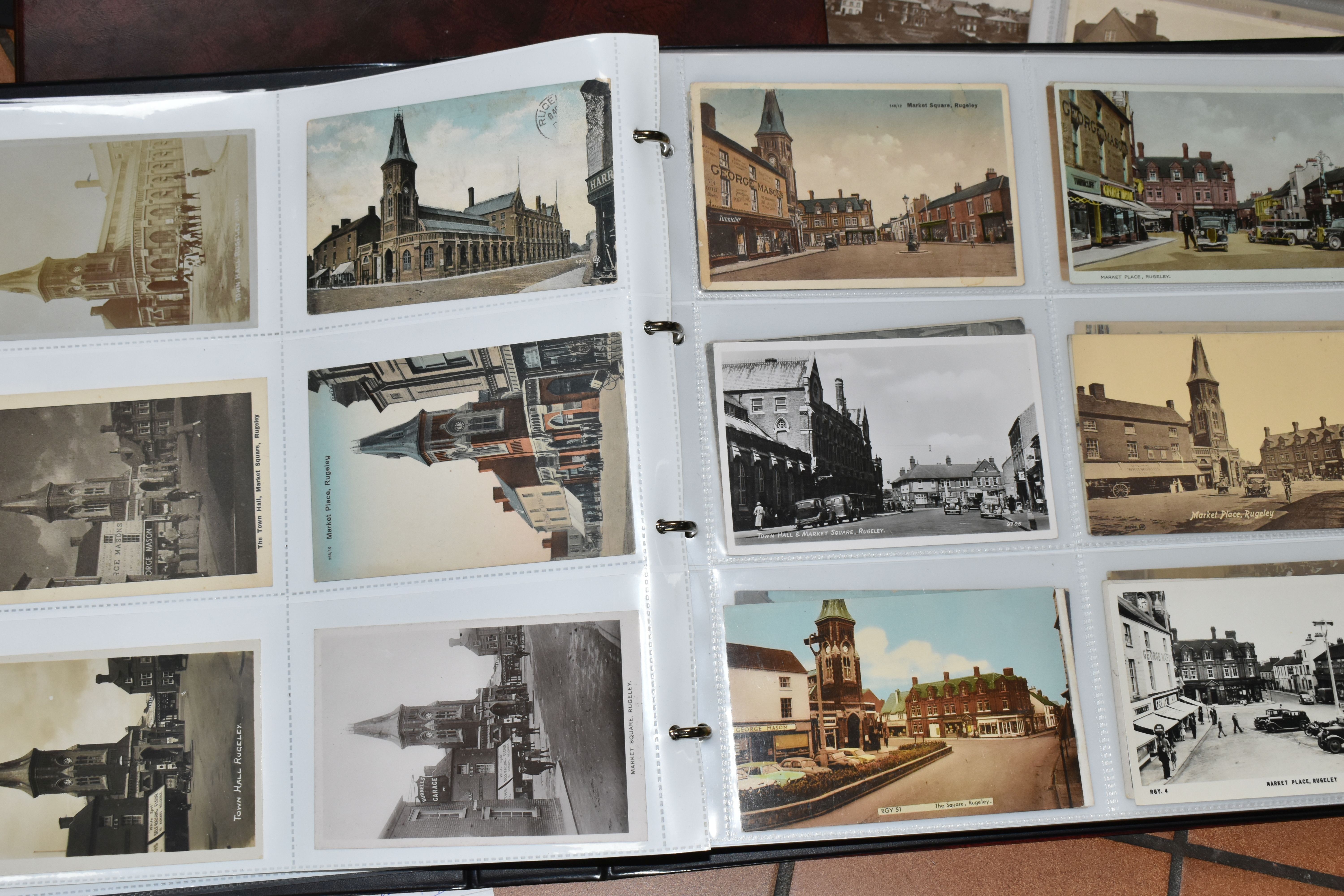Viewport: 1344px width, 896px height.
Task: Click the top binder ring
Action: click(x=653, y=143)
